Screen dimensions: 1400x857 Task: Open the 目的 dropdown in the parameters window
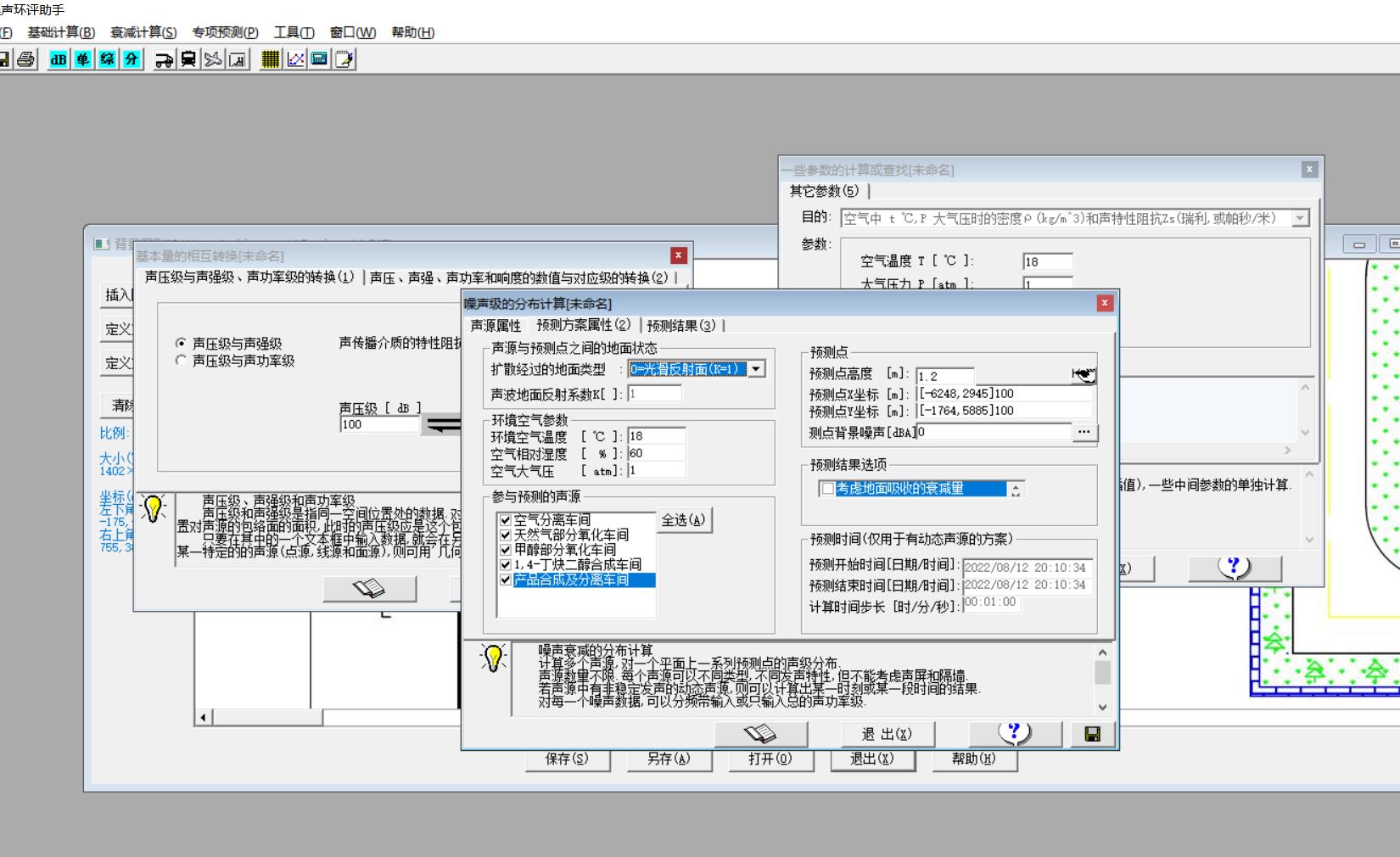(1300, 219)
